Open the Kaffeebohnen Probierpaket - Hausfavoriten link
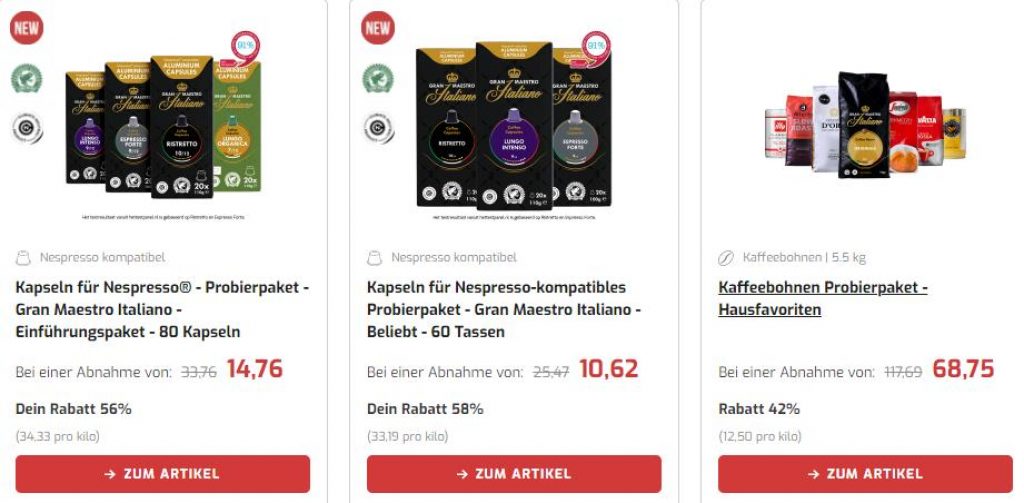1024x503 pixels. 823,299
